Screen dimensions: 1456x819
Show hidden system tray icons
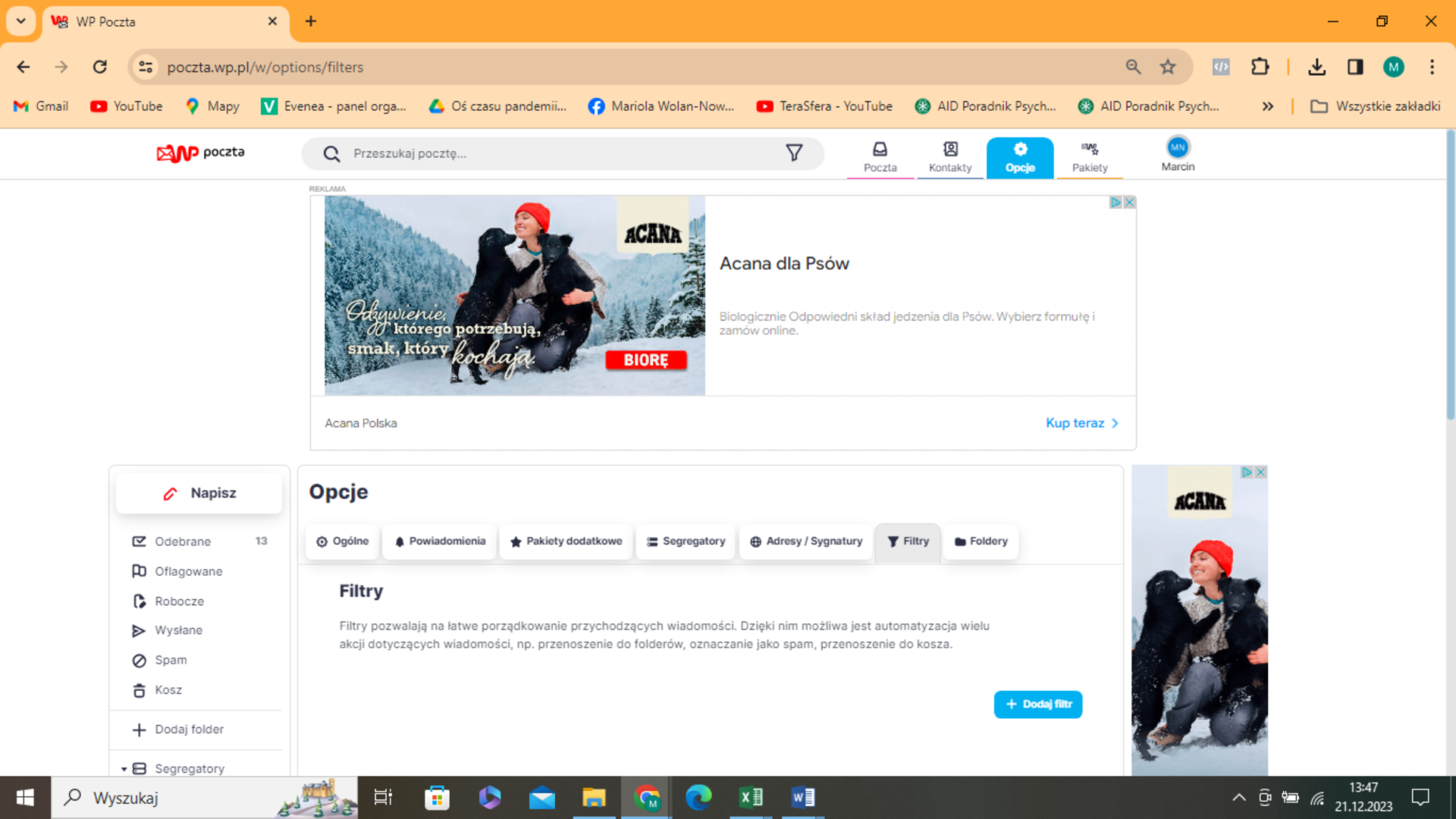(1239, 797)
